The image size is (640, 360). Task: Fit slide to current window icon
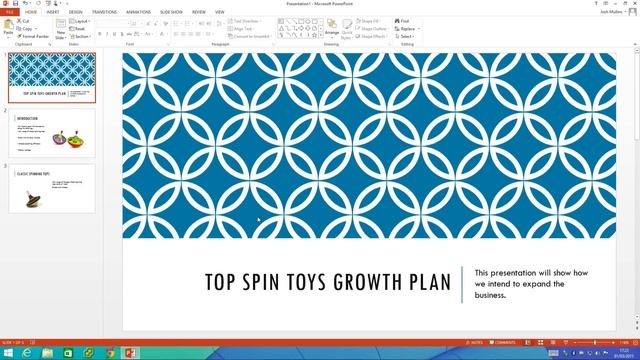coord(636,342)
